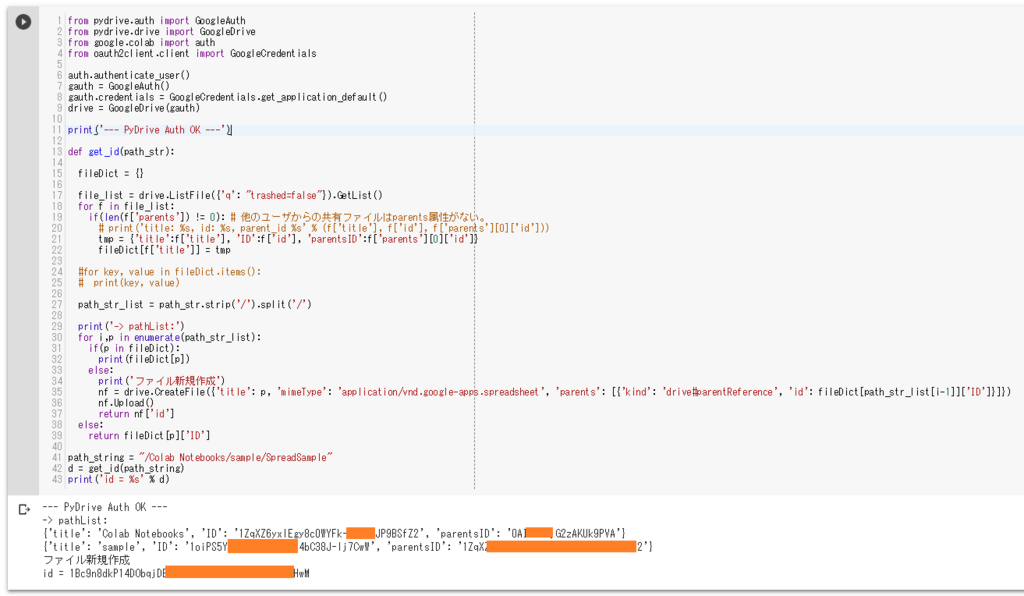Click the 'gauth.credentials' assignment line
This screenshot has height=596, width=1024.
coord(227,97)
